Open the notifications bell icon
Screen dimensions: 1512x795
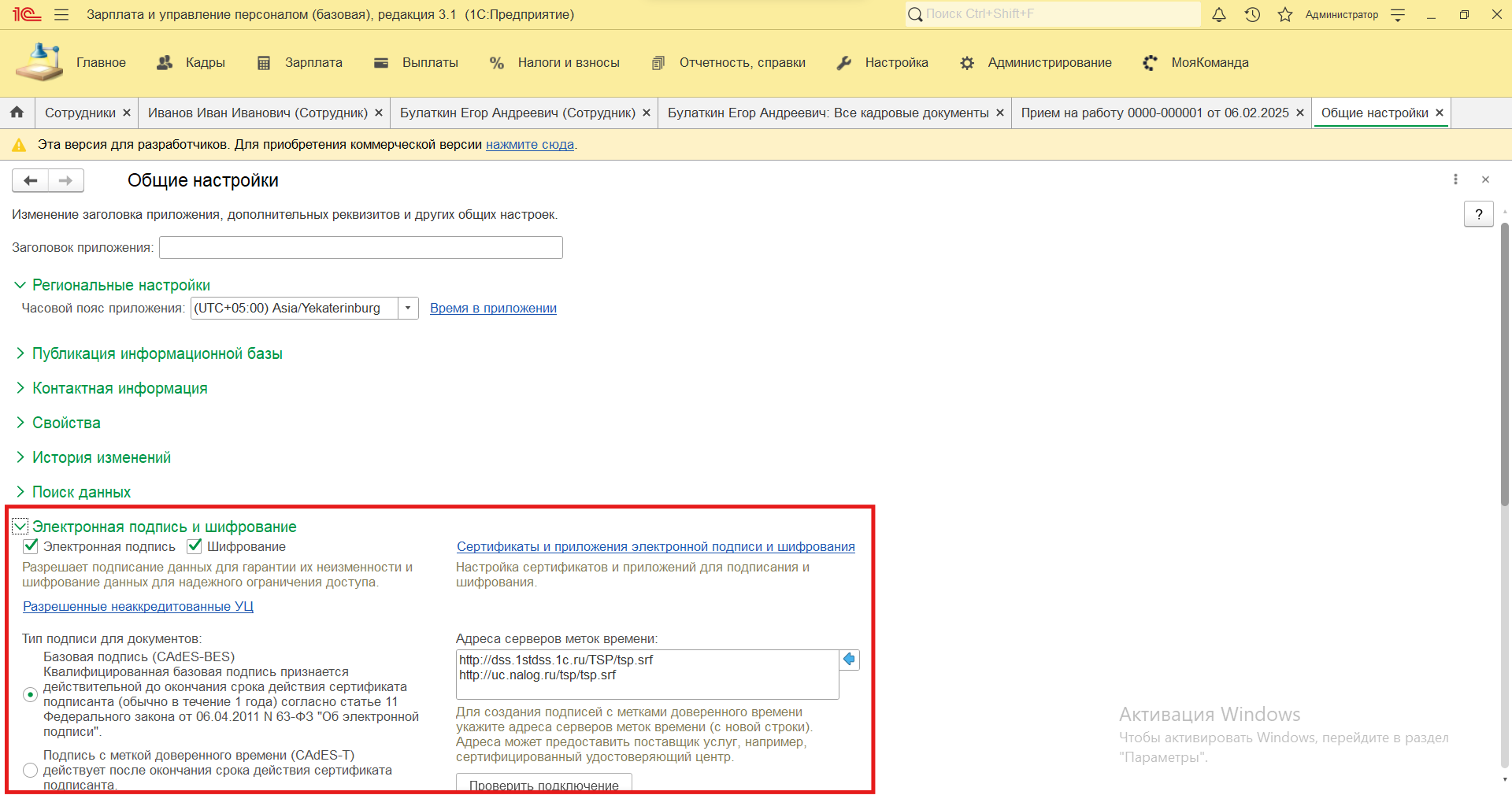(1218, 15)
